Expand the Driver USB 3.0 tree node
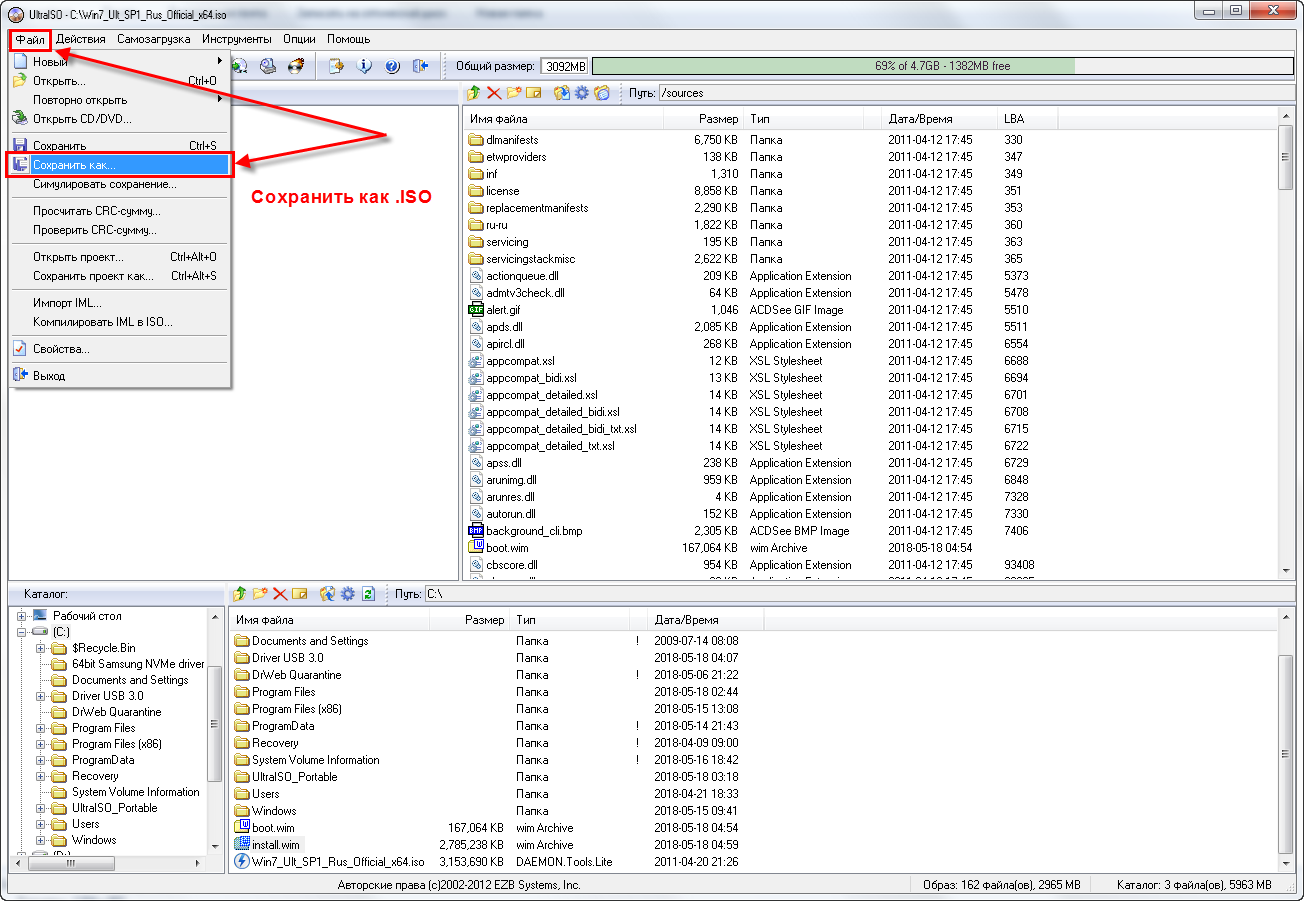Viewport: 1304px width, 901px height. [x=41, y=696]
